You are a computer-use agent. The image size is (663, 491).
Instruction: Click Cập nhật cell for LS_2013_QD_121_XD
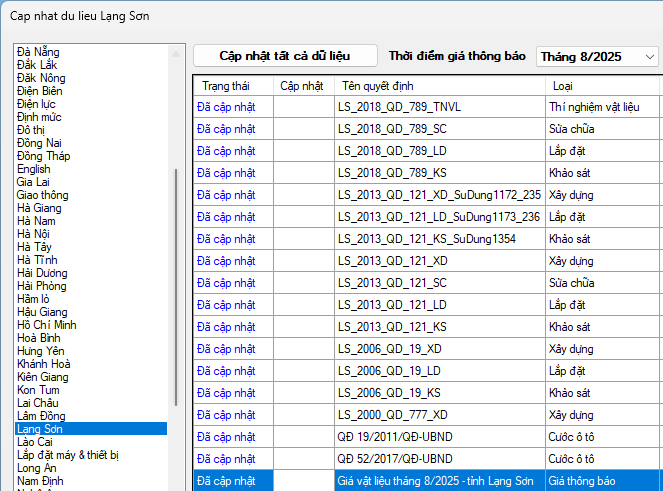tap(303, 261)
